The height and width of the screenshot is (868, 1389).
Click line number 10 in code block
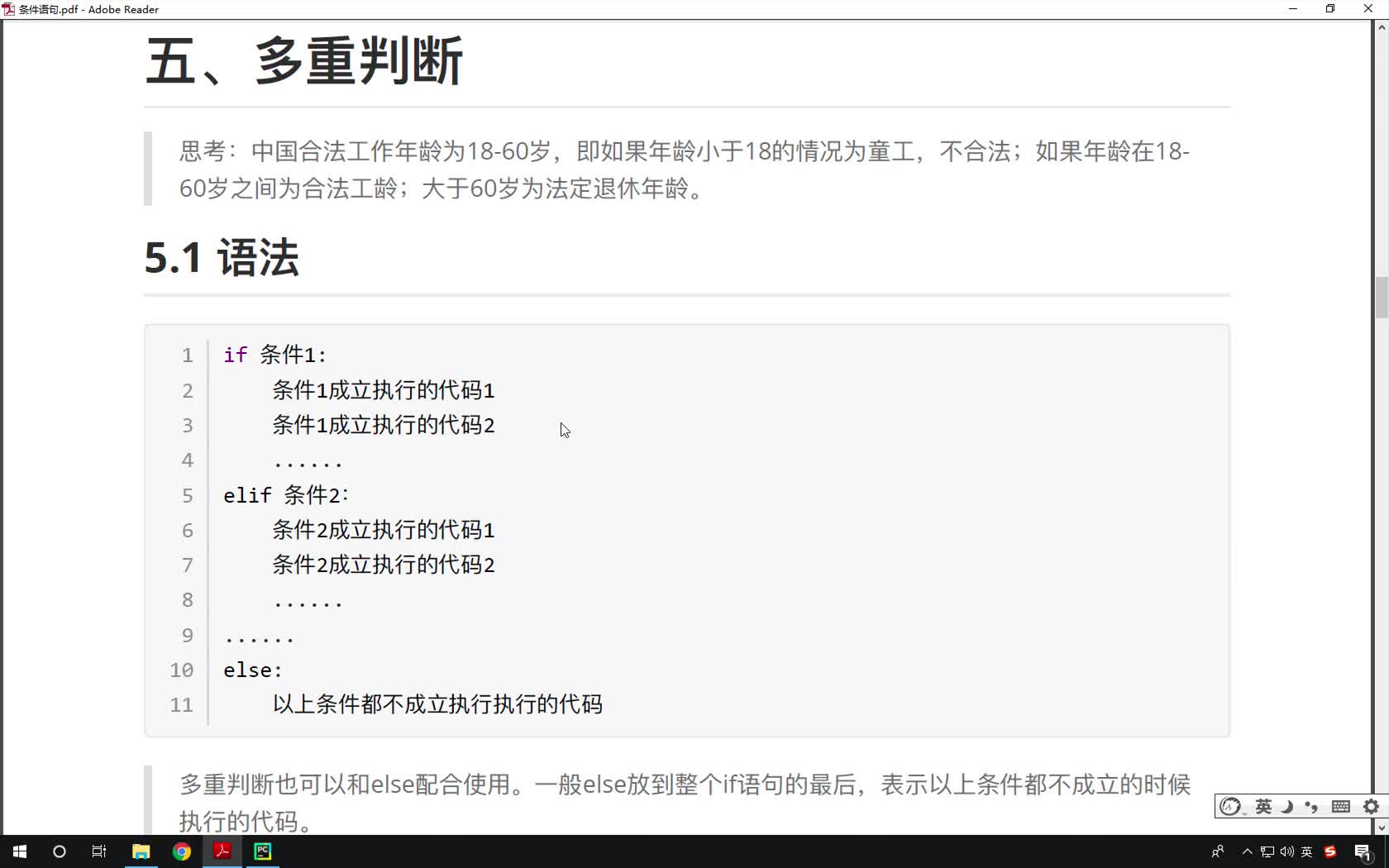182,670
